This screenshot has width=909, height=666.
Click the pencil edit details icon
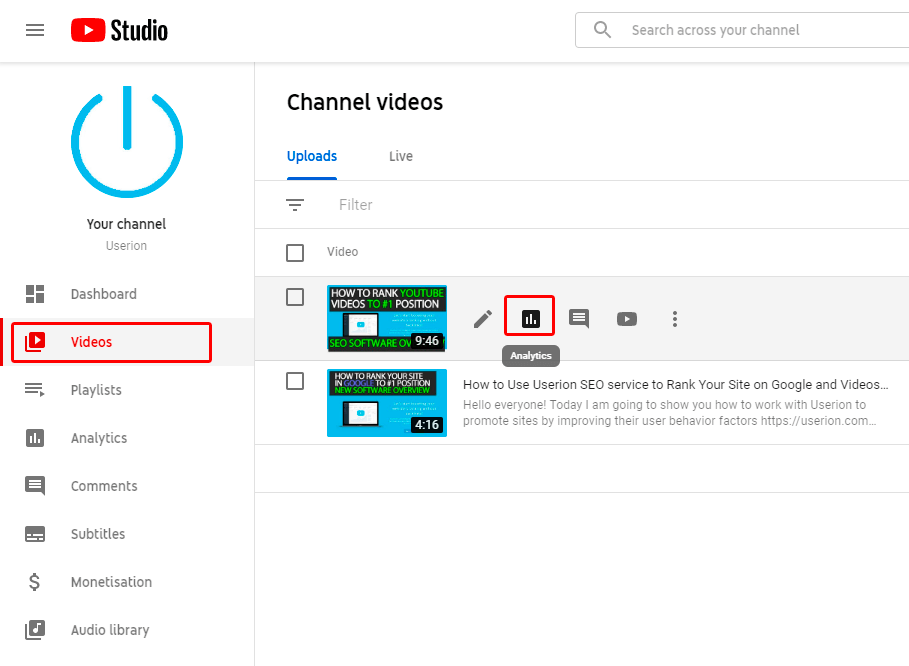pos(483,319)
